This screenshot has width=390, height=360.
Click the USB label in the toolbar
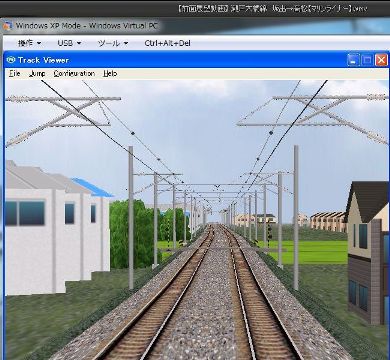pyautogui.click(x=65, y=43)
